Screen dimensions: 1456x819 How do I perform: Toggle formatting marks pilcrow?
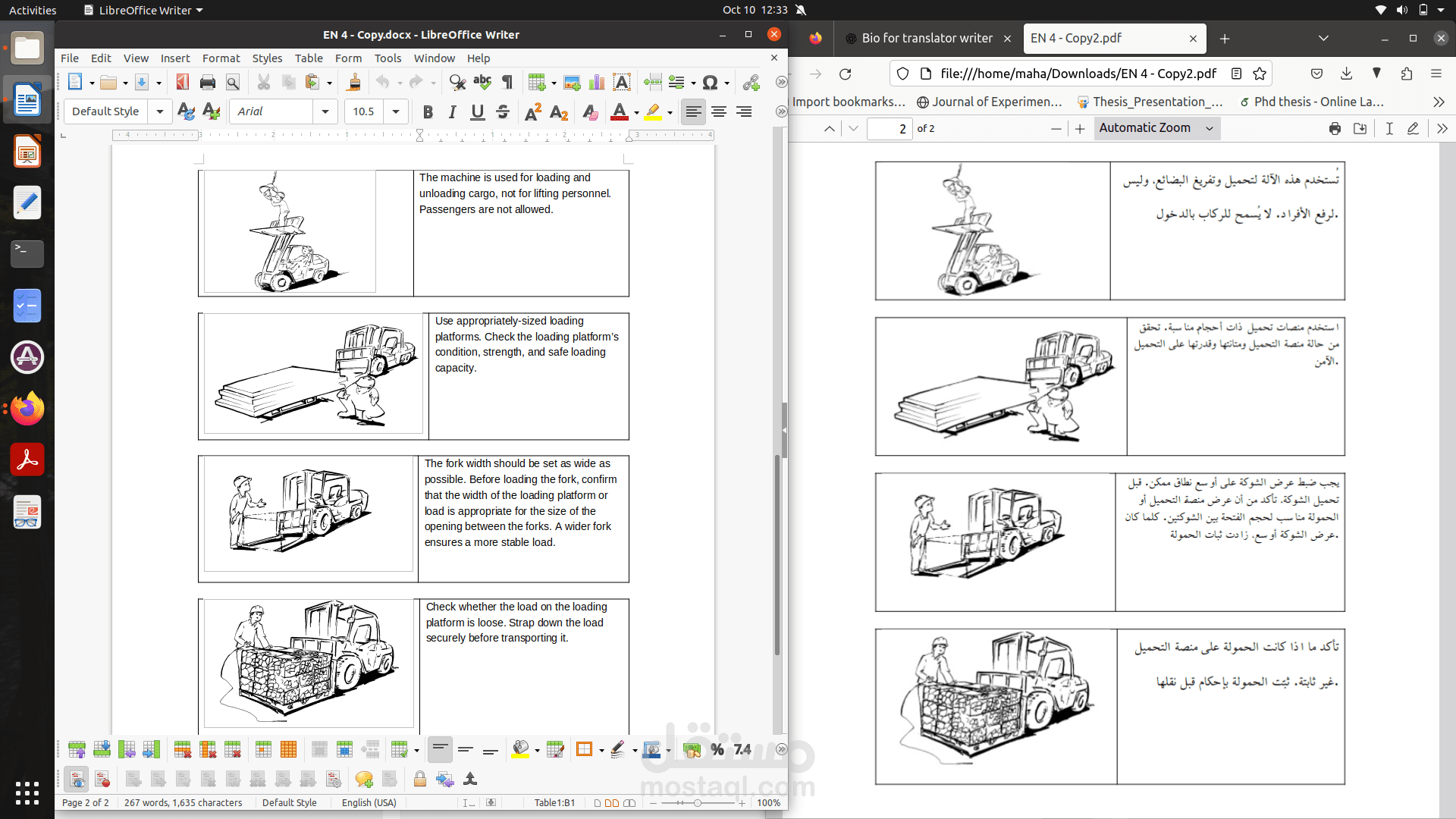pyautogui.click(x=507, y=83)
